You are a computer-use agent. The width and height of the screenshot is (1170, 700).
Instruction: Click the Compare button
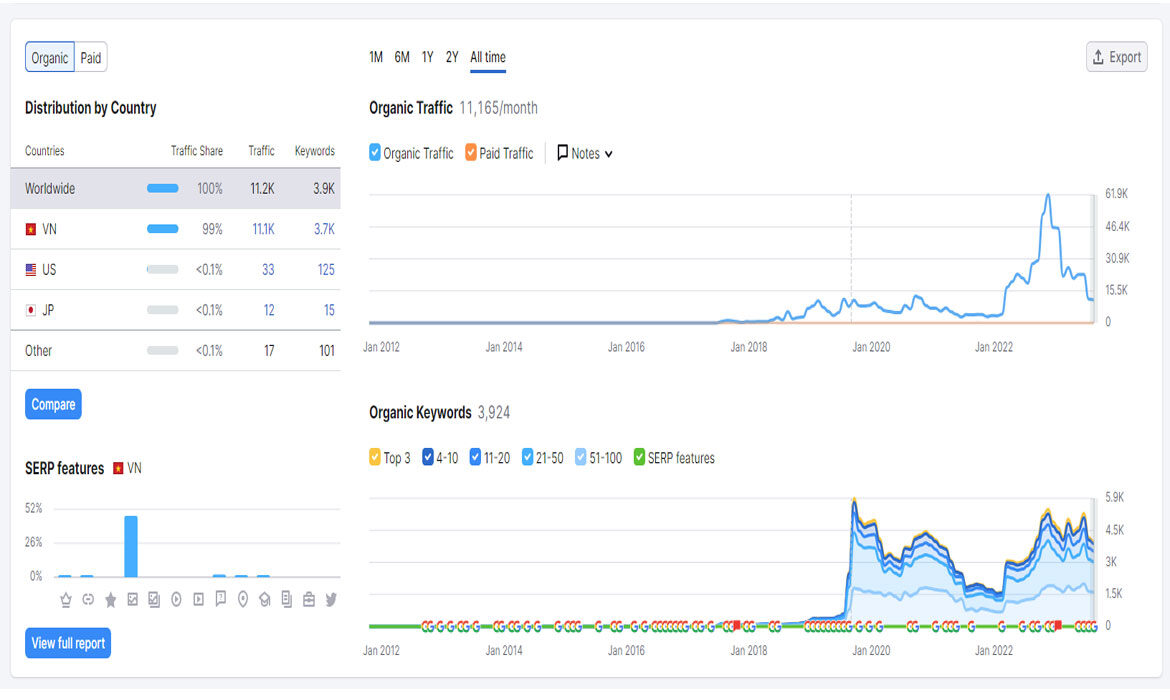[53, 404]
